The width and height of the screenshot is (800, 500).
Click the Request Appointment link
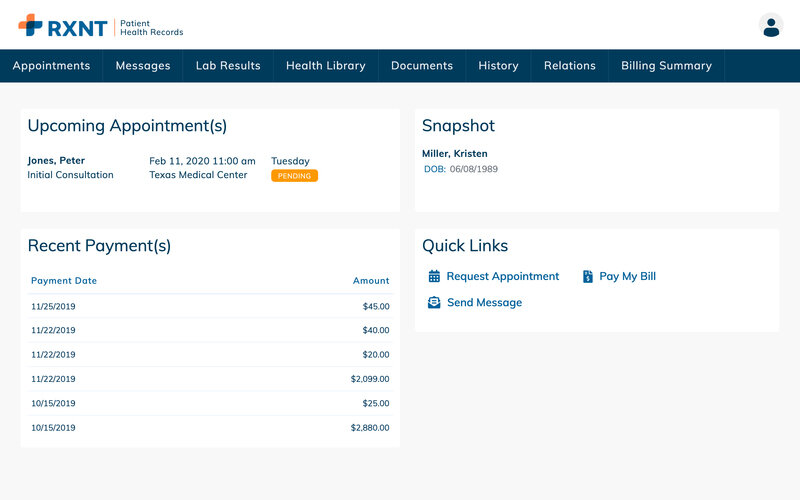503,276
